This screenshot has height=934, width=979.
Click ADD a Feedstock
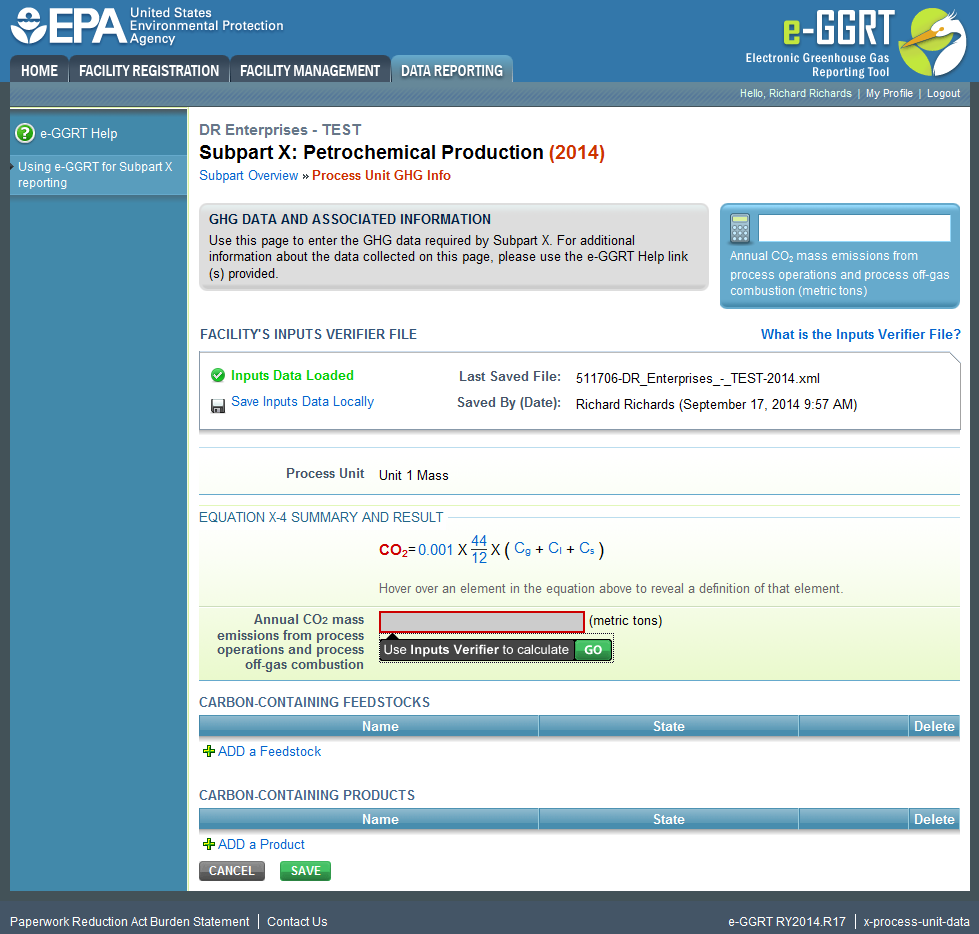(x=269, y=751)
